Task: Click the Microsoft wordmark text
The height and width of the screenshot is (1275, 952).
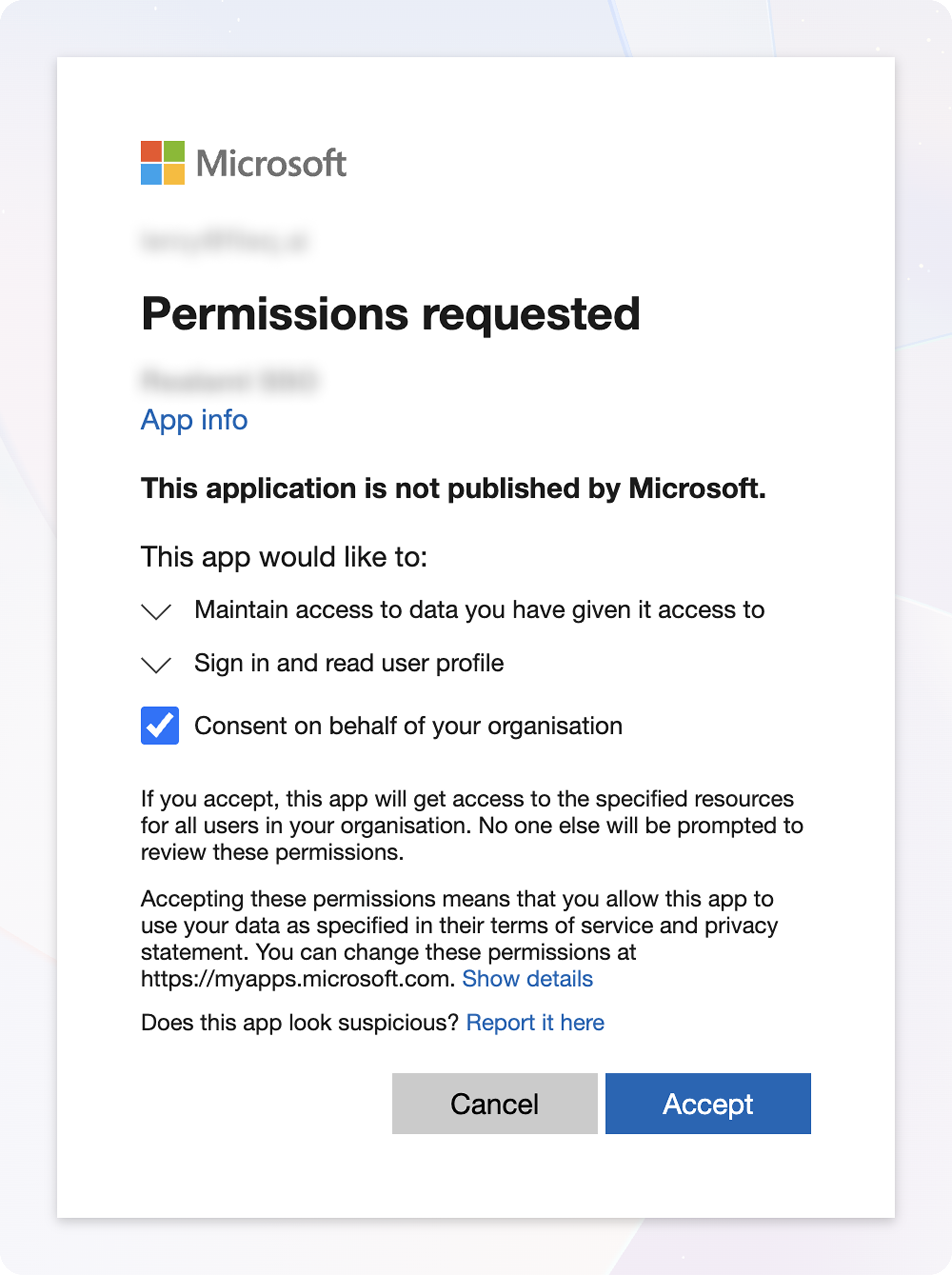Action: (271, 163)
